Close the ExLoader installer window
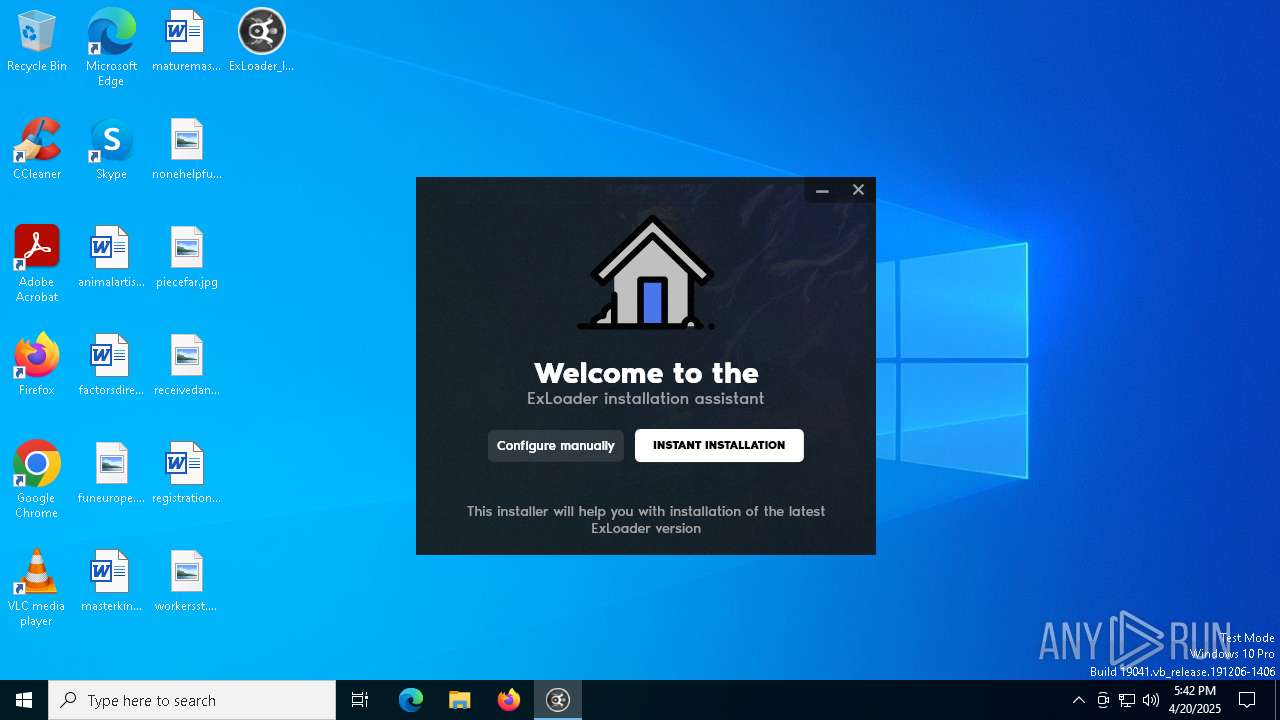Viewport: 1280px width, 720px height. point(858,190)
